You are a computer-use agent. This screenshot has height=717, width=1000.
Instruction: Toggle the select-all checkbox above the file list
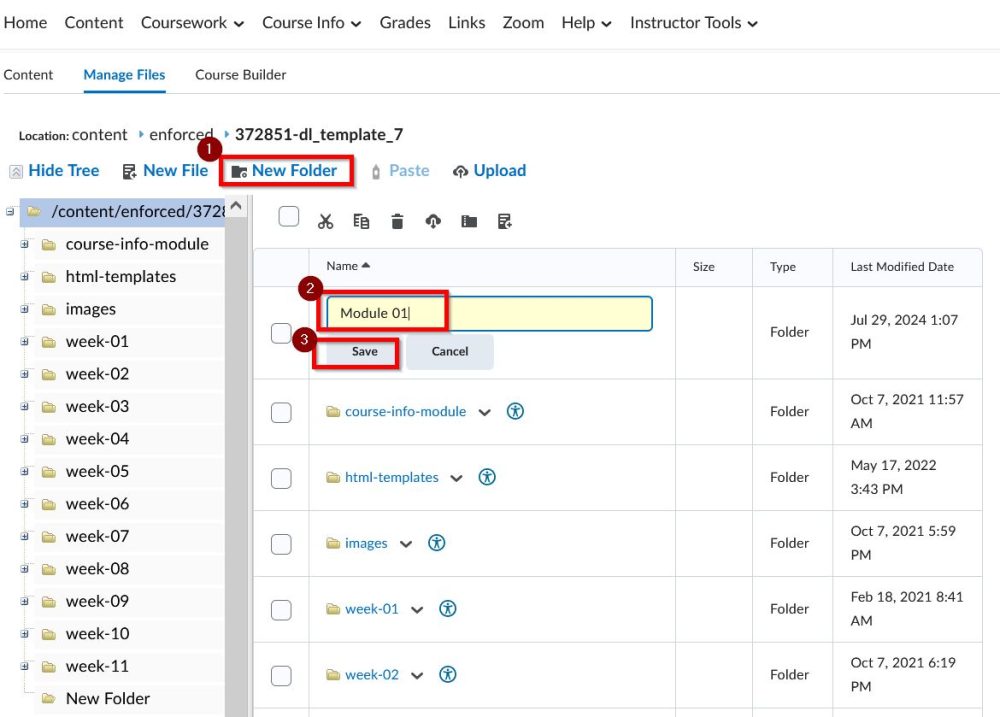(288, 216)
